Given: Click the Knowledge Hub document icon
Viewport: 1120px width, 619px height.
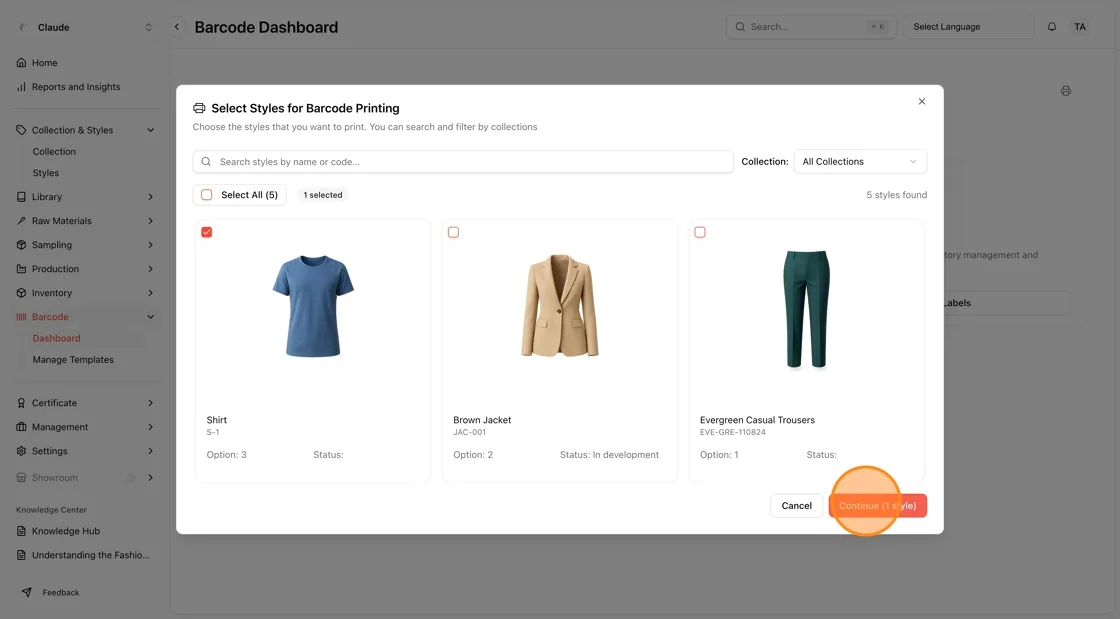Looking at the screenshot, I should [21, 531].
